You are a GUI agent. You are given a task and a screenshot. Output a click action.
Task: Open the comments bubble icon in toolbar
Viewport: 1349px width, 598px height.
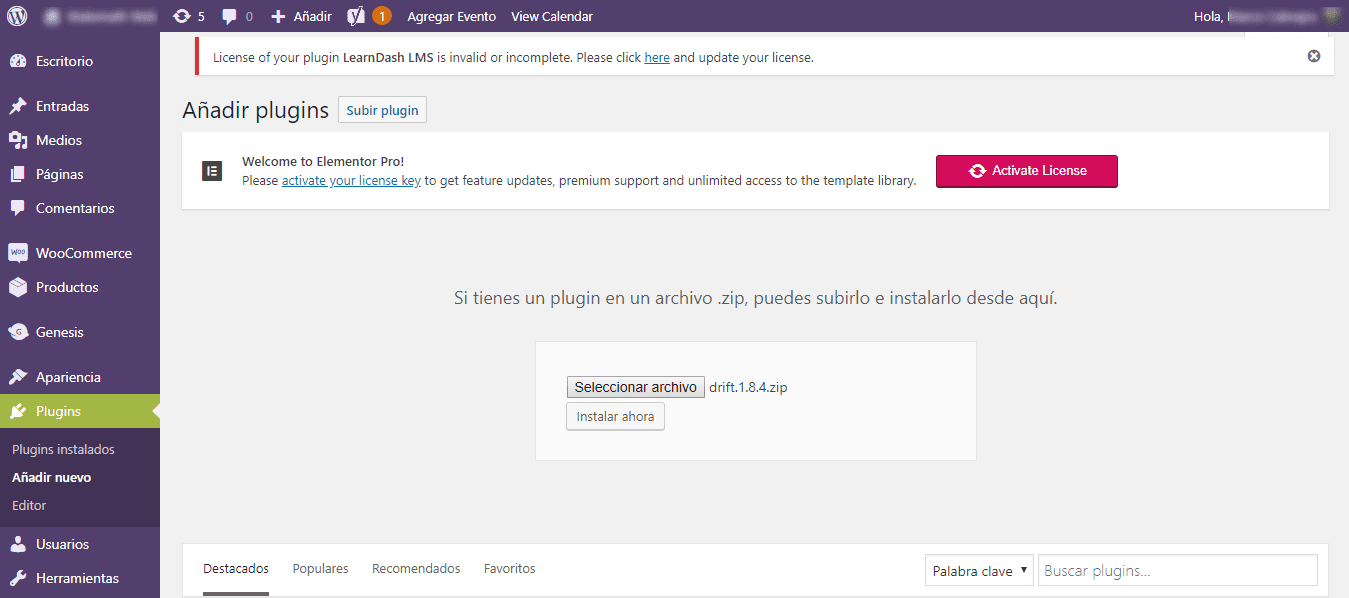point(237,16)
